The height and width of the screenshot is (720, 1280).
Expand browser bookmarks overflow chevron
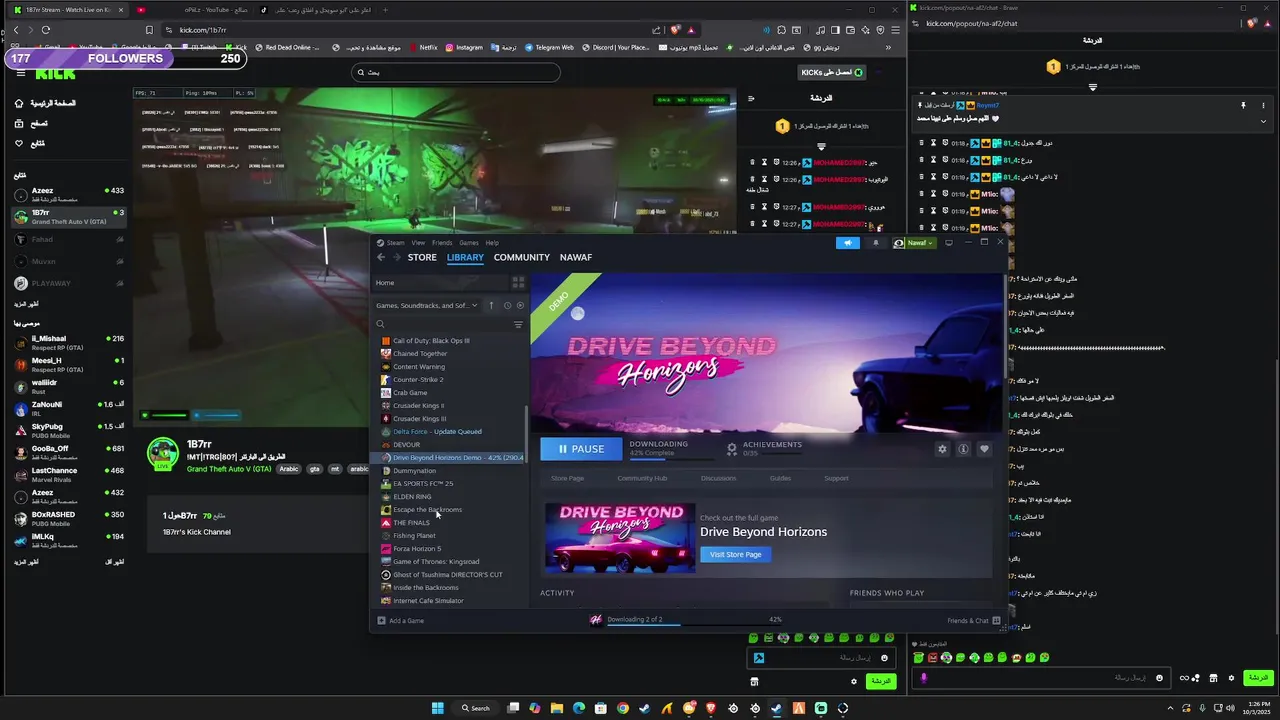(x=888, y=47)
